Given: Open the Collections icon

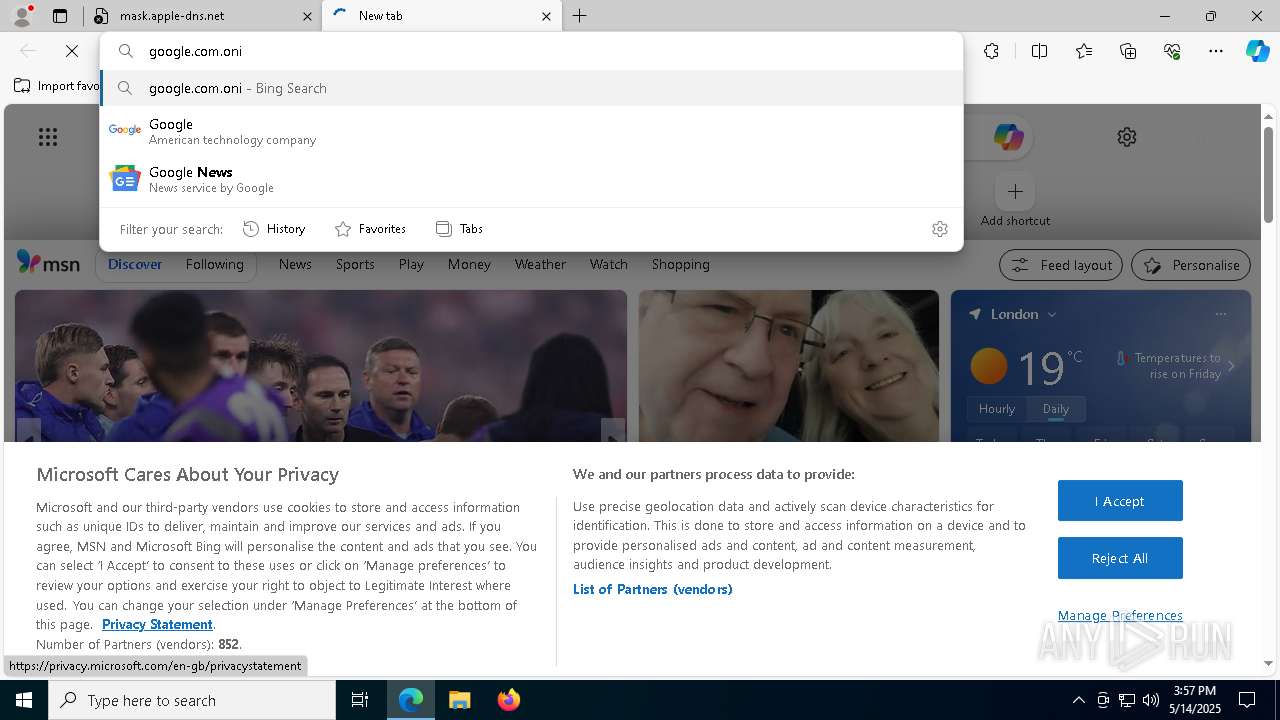Looking at the screenshot, I should pos(1128,51).
